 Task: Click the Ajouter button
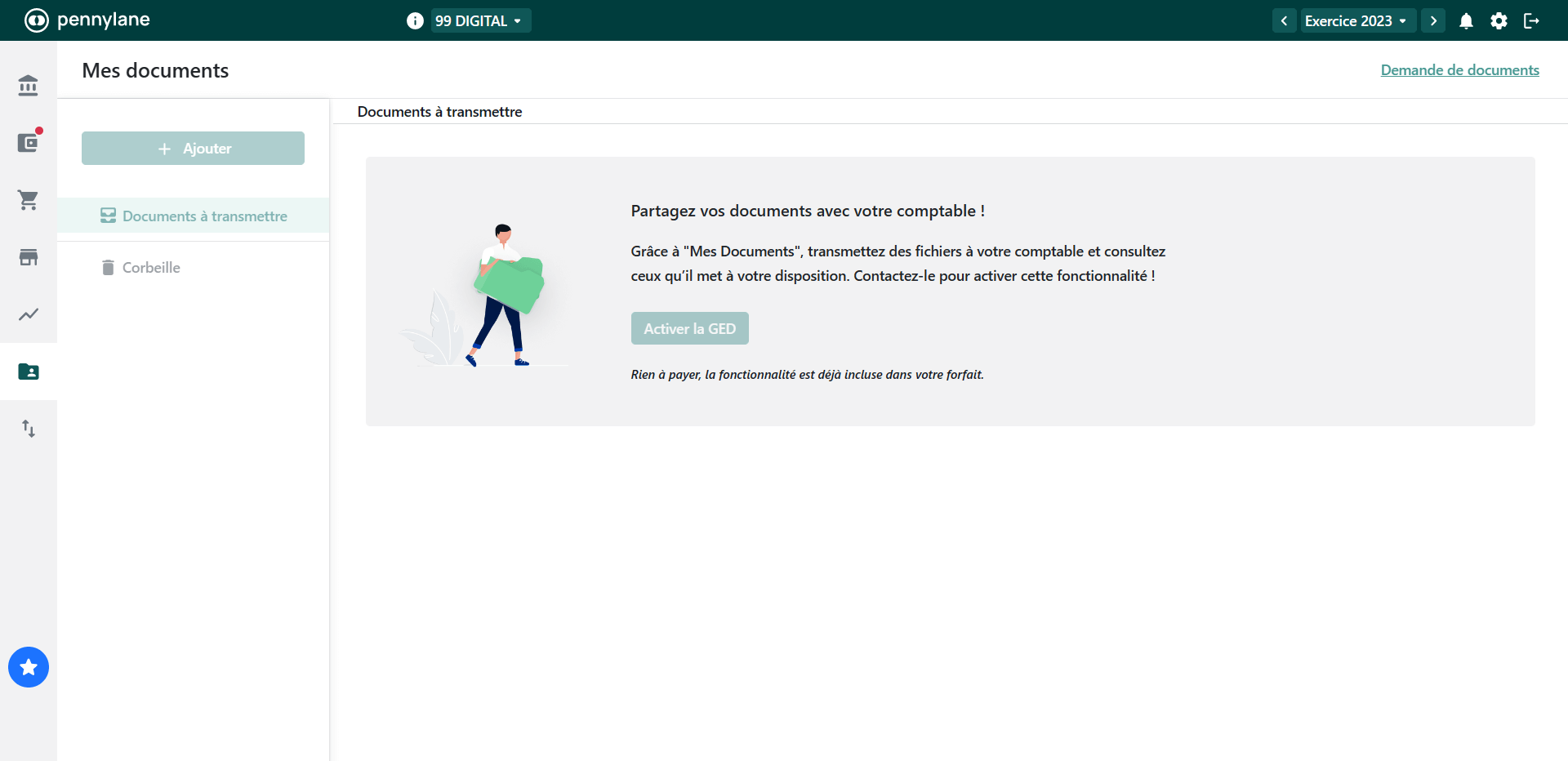click(x=193, y=149)
